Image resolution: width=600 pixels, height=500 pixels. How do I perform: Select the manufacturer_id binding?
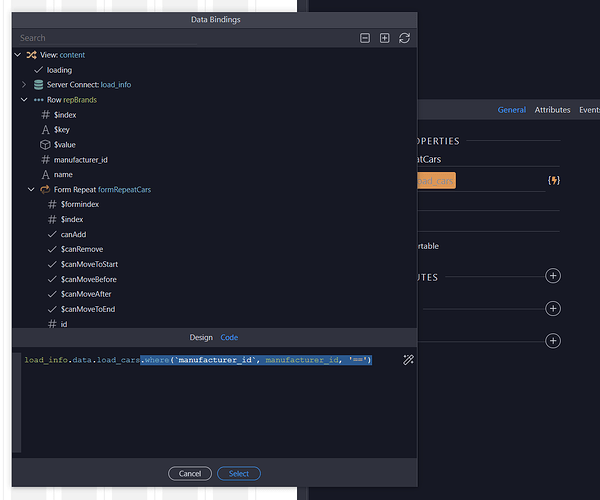click(x=80, y=159)
